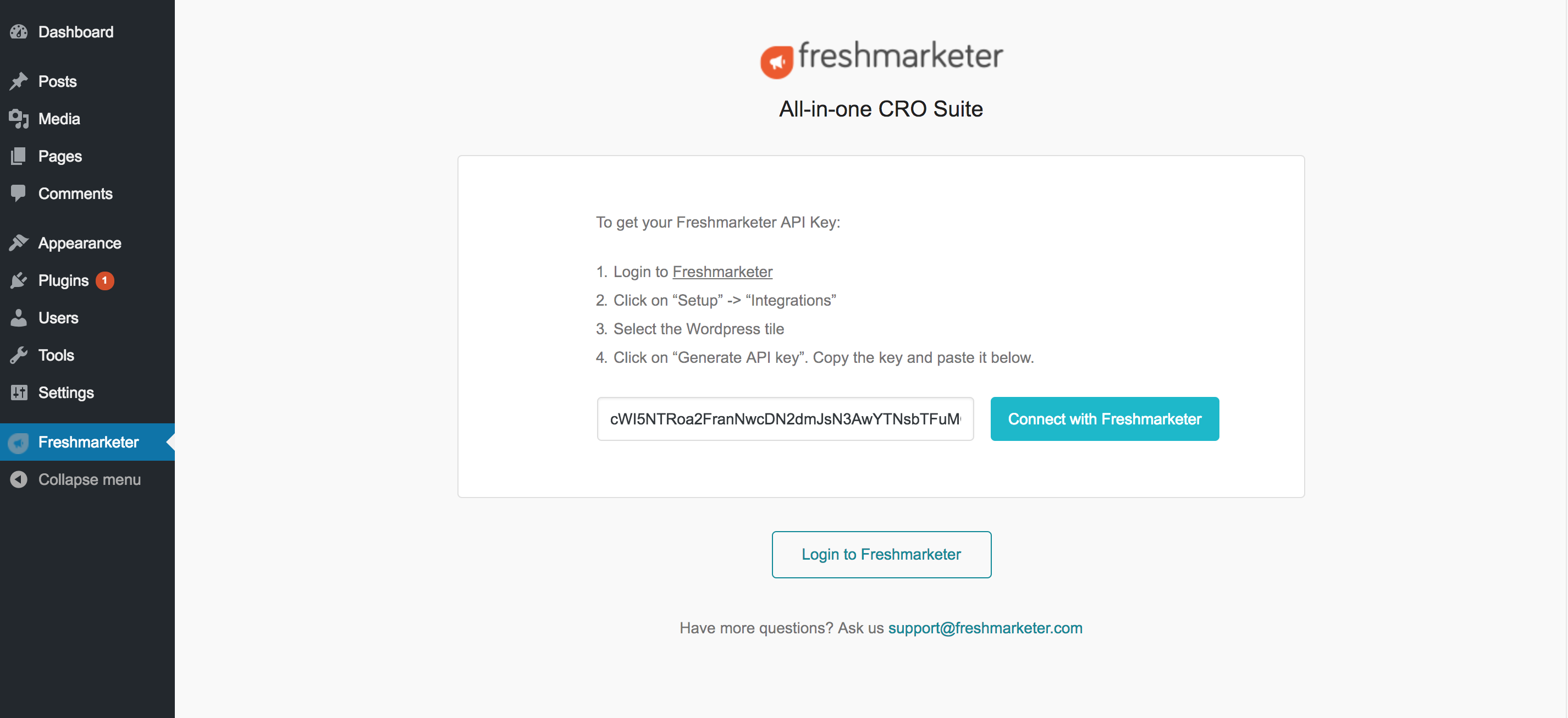
Task: Focus the API key input field
Action: click(785, 418)
